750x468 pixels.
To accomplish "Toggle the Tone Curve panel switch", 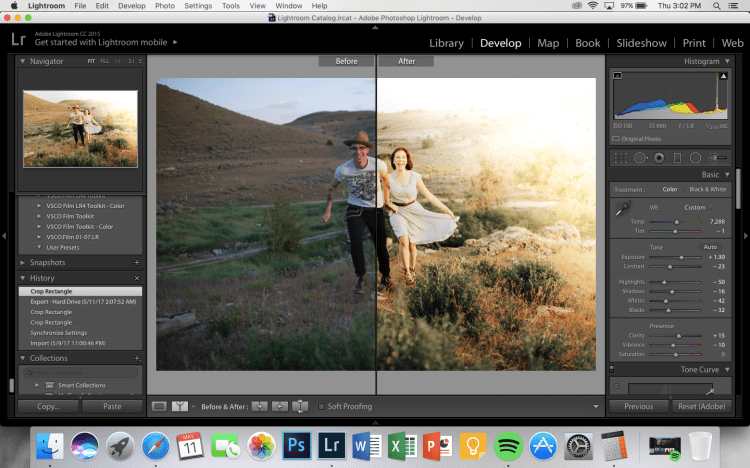I will [612, 369].
